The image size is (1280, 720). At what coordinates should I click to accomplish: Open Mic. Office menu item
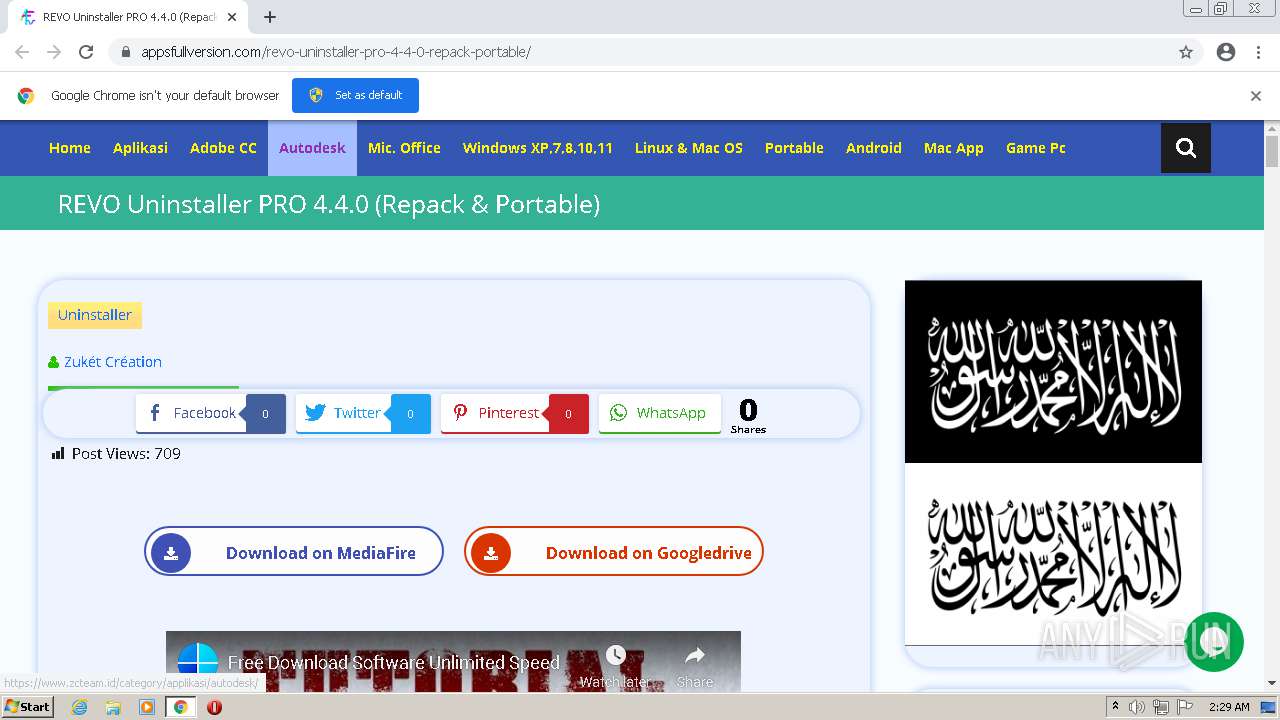pyautogui.click(x=404, y=148)
